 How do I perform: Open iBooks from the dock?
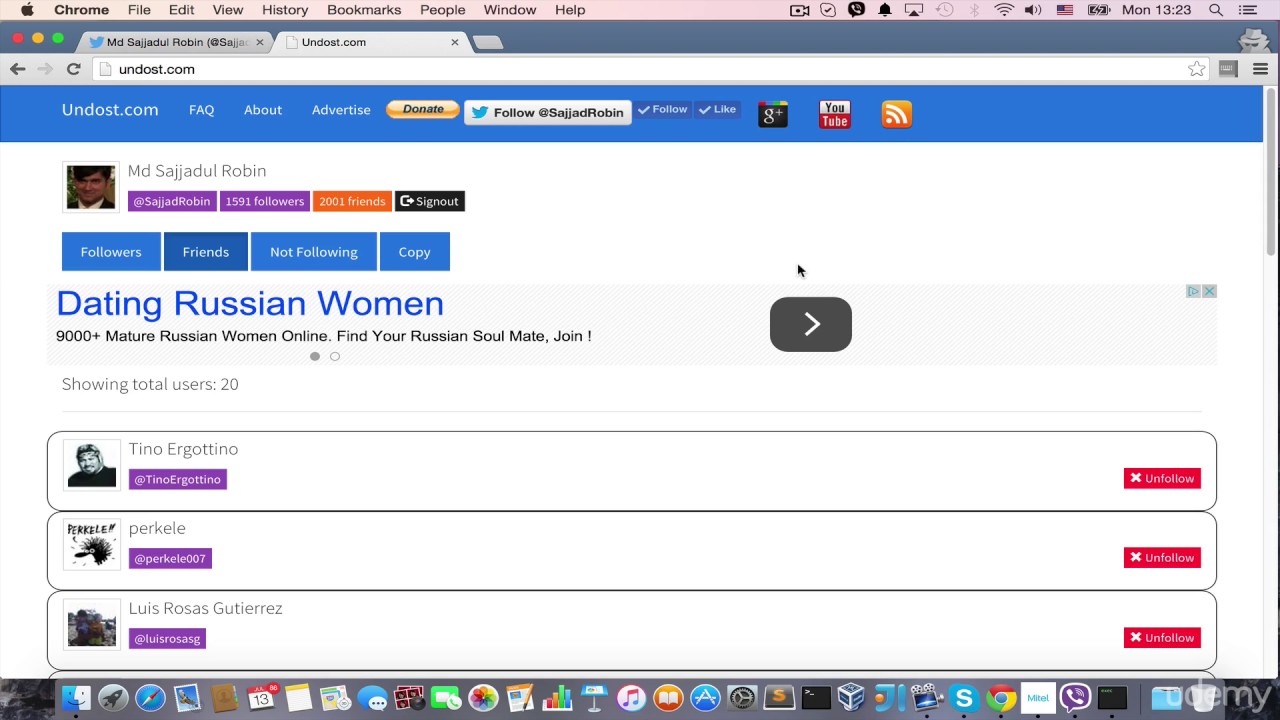668,697
